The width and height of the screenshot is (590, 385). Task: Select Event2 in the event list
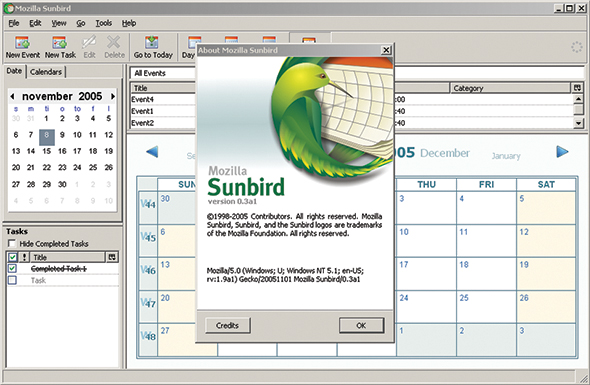143,123
